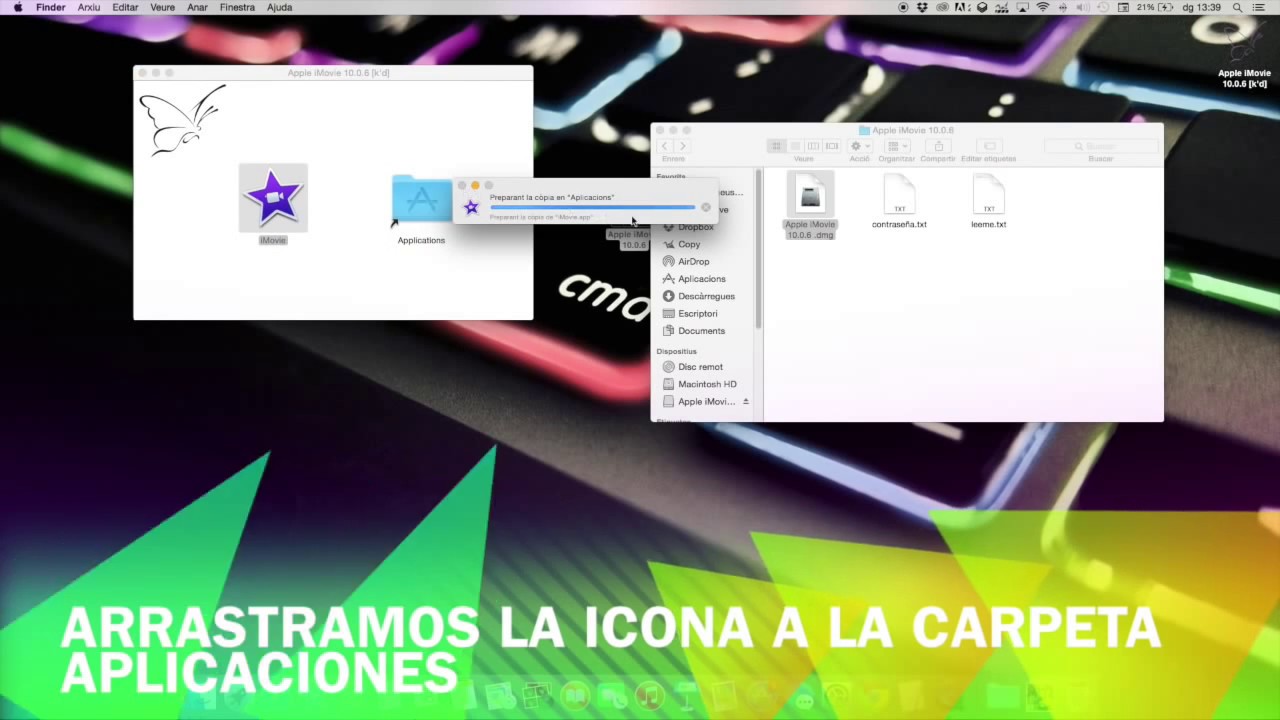
Task: Open the Finder menu
Action: (50, 7)
